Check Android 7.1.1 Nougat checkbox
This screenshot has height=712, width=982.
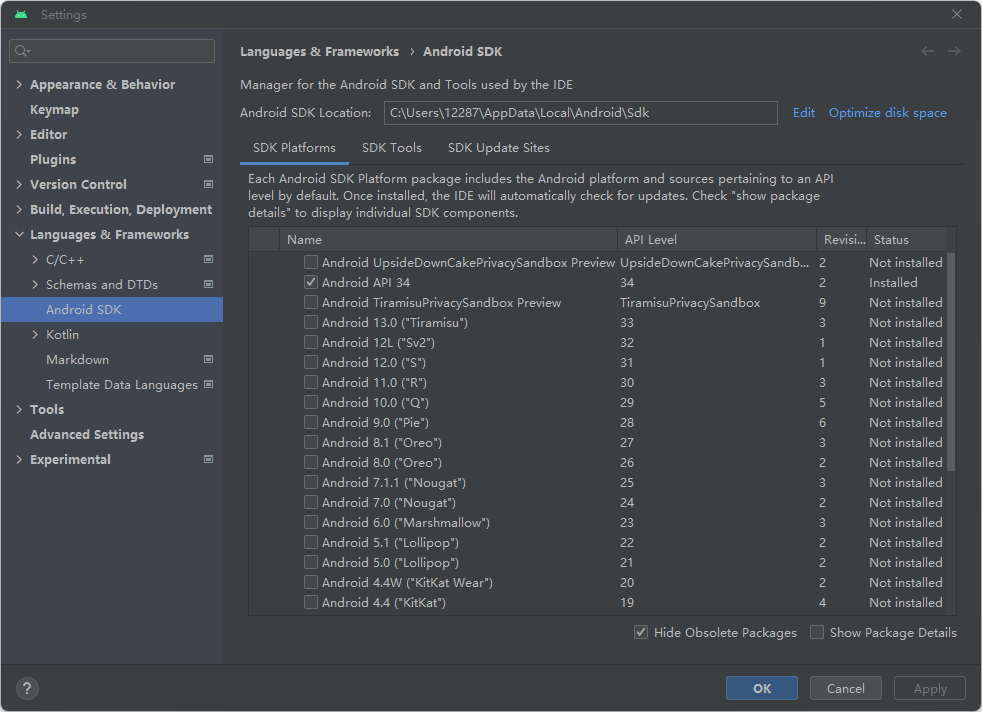[x=311, y=482]
